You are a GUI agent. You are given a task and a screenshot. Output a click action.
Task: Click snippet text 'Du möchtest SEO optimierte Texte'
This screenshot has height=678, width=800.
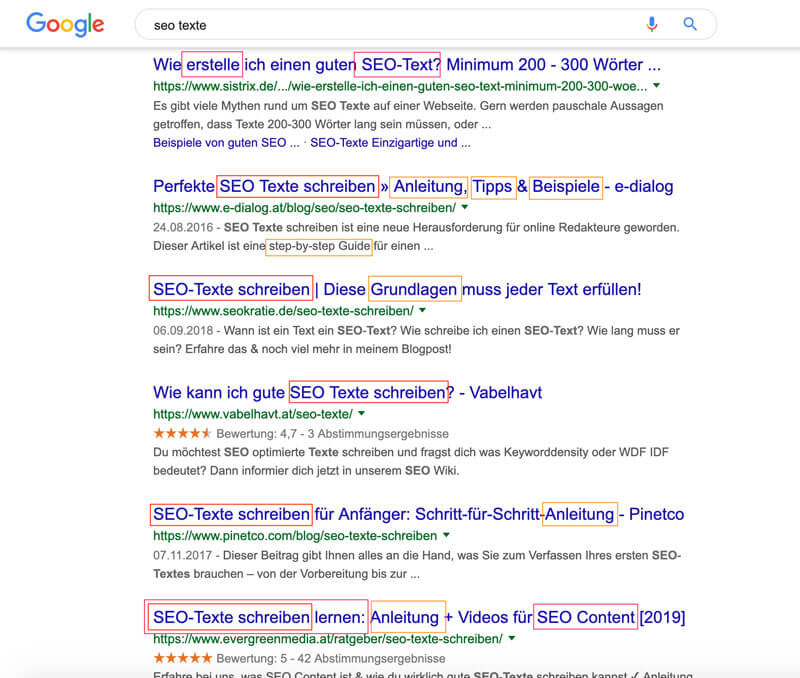[x=246, y=453]
